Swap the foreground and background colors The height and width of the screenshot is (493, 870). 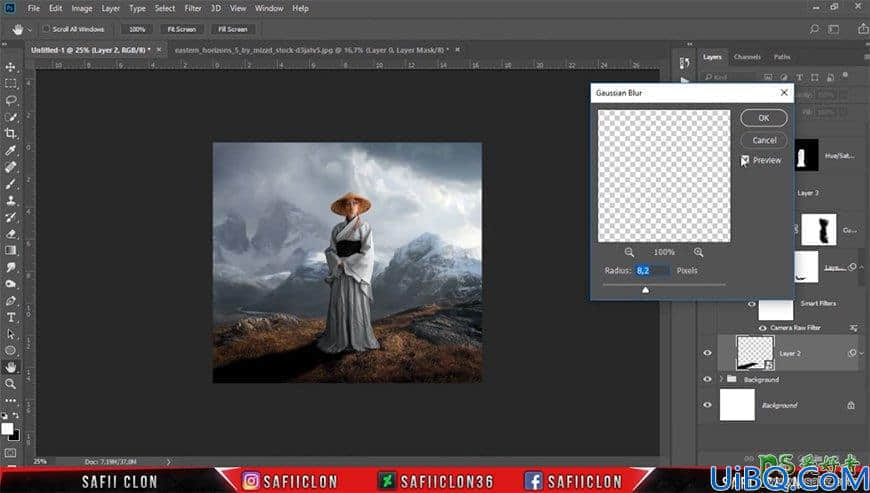16,415
